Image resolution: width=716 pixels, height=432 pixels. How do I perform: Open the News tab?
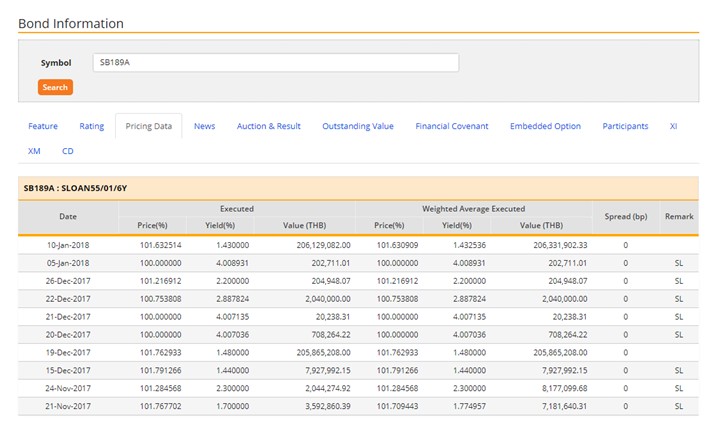204,126
